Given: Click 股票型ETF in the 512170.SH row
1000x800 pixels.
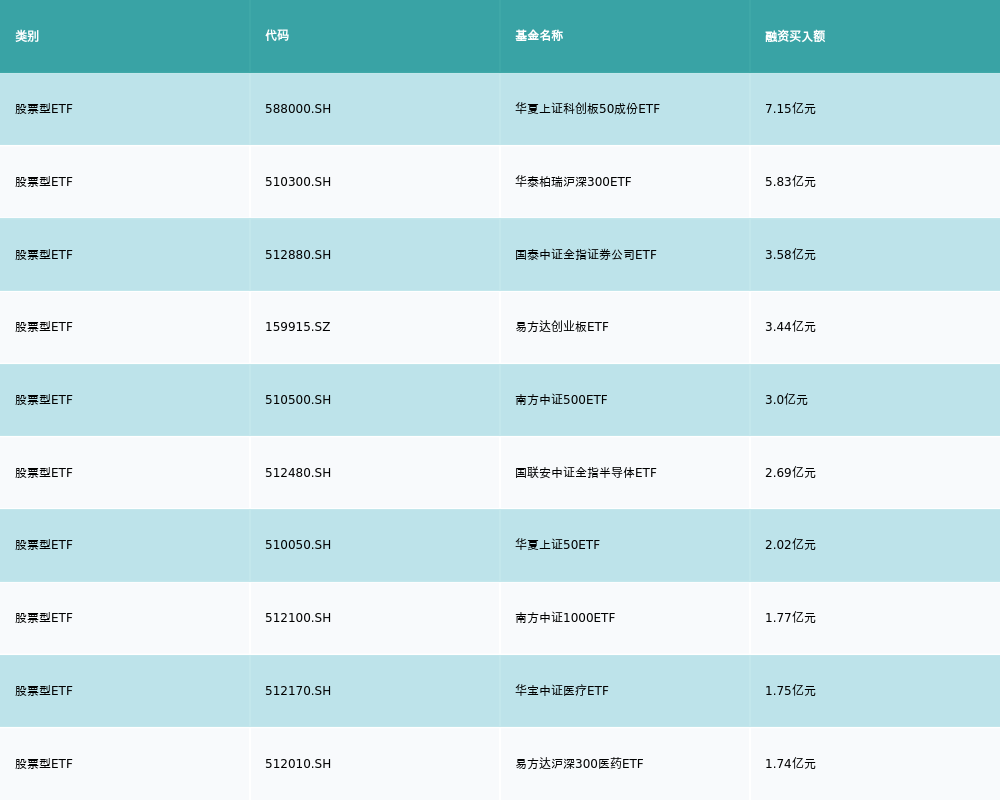Looking at the screenshot, I should [44, 691].
